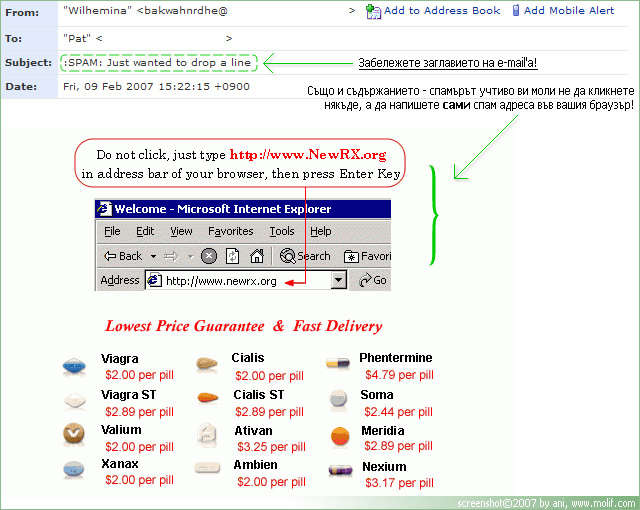Click the $2.44 per pill price
The width and height of the screenshot is (640, 510).
pos(398,412)
